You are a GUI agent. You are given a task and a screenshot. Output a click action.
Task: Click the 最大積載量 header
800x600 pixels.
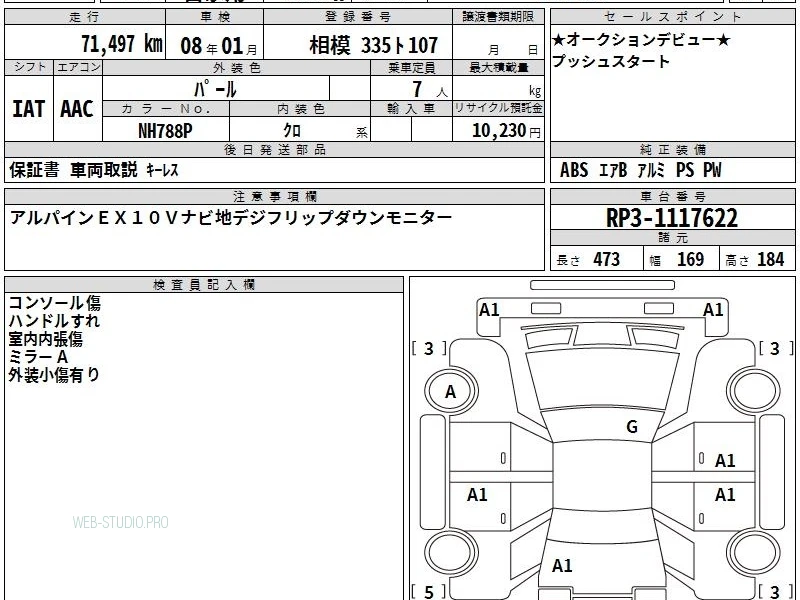click(498, 67)
